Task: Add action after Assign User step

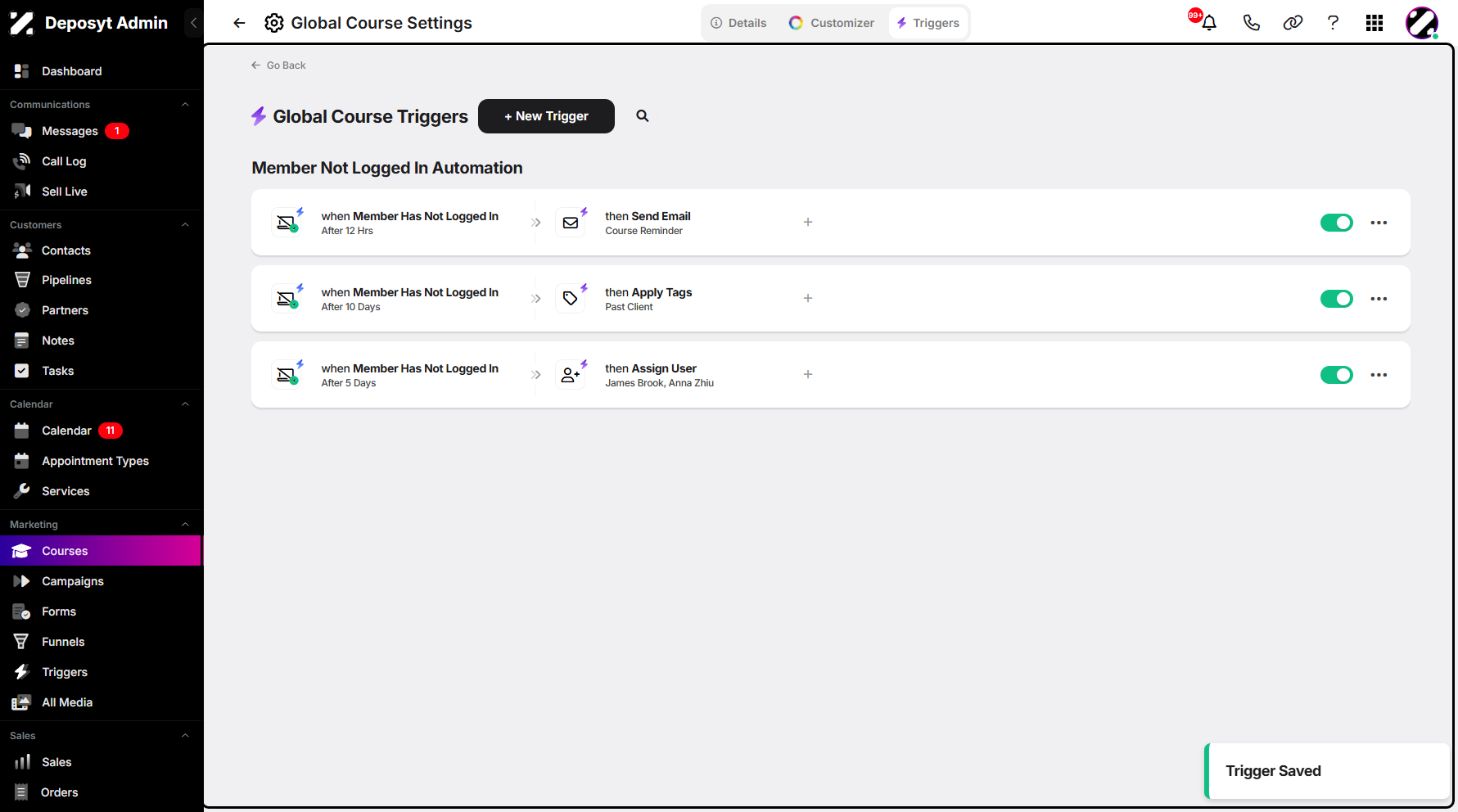Action: click(808, 374)
